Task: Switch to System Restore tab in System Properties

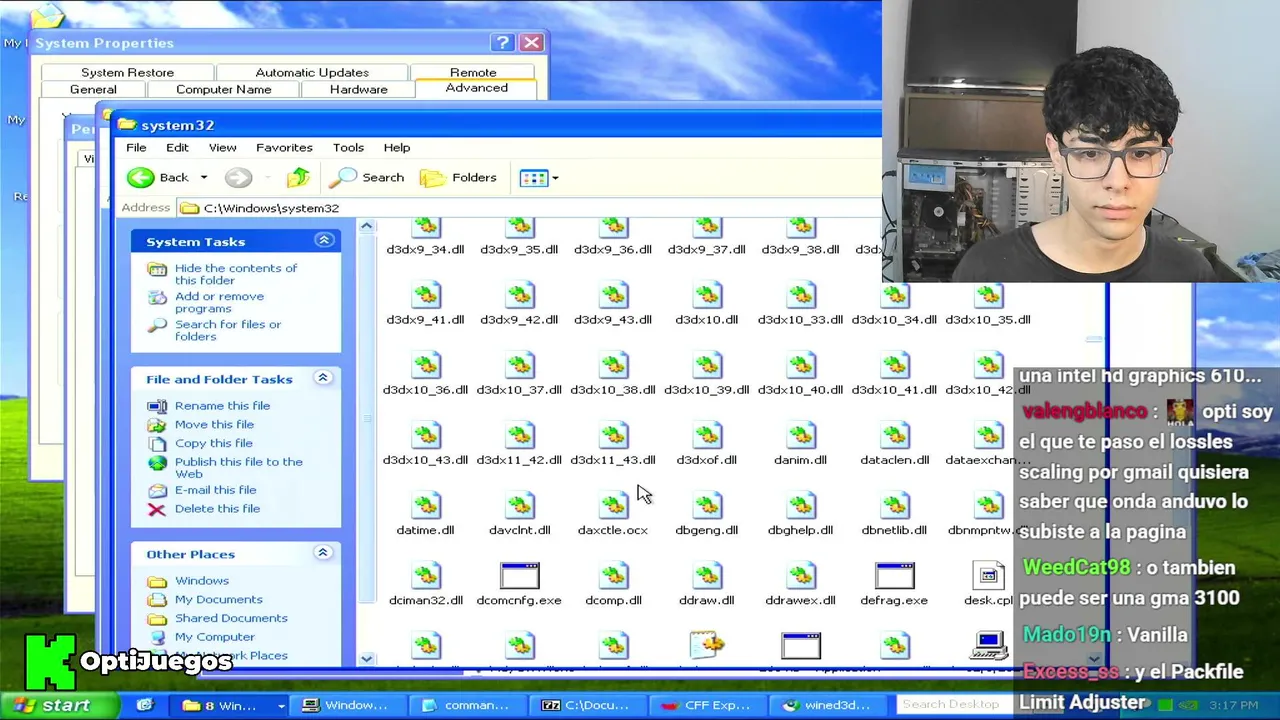Action: 127,72
